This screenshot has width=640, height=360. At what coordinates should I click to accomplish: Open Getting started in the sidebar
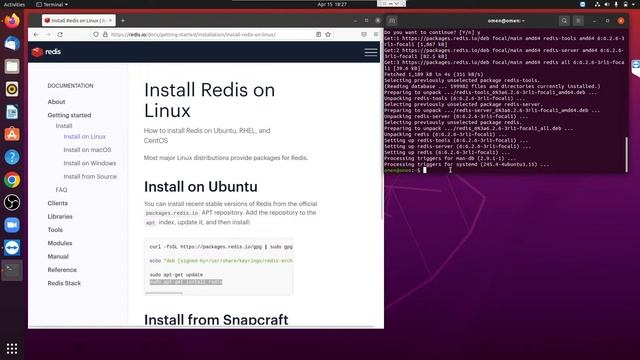(x=69, y=115)
